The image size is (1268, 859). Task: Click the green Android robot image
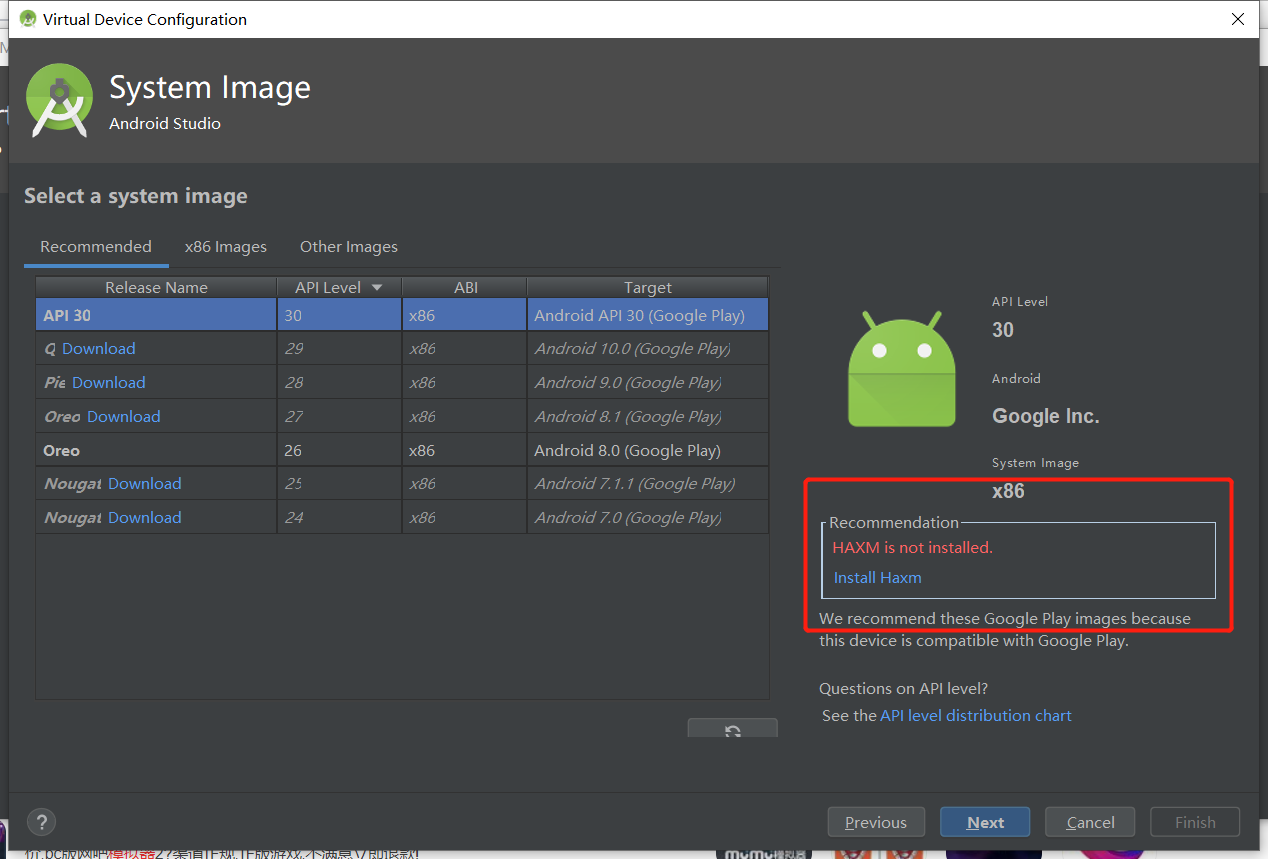point(902,368)
